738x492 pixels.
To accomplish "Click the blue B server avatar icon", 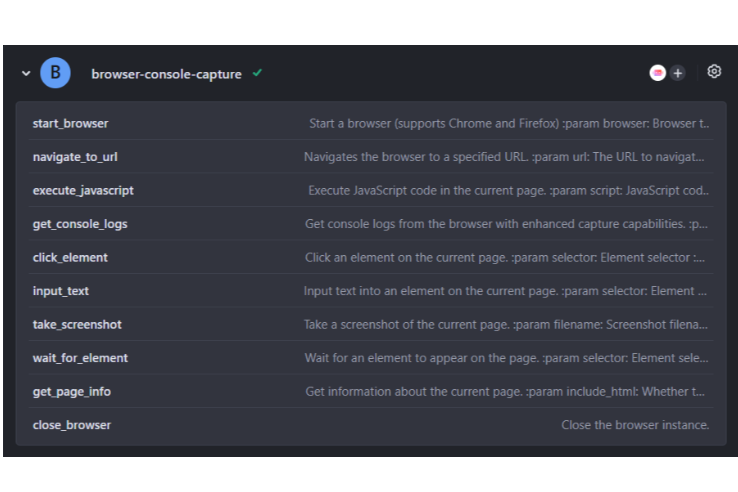I will click(55, 72).
